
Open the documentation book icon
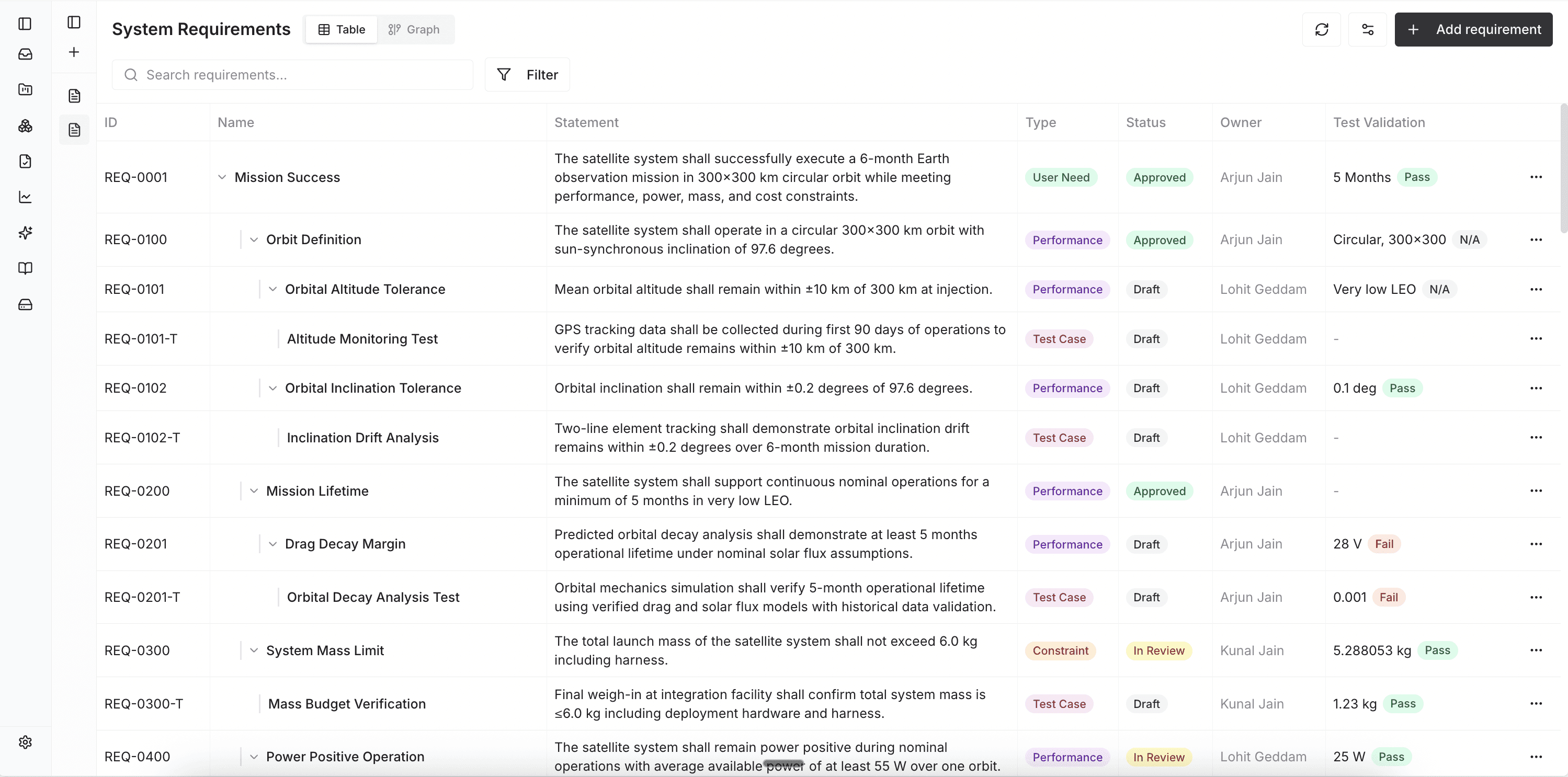(25, 268)
